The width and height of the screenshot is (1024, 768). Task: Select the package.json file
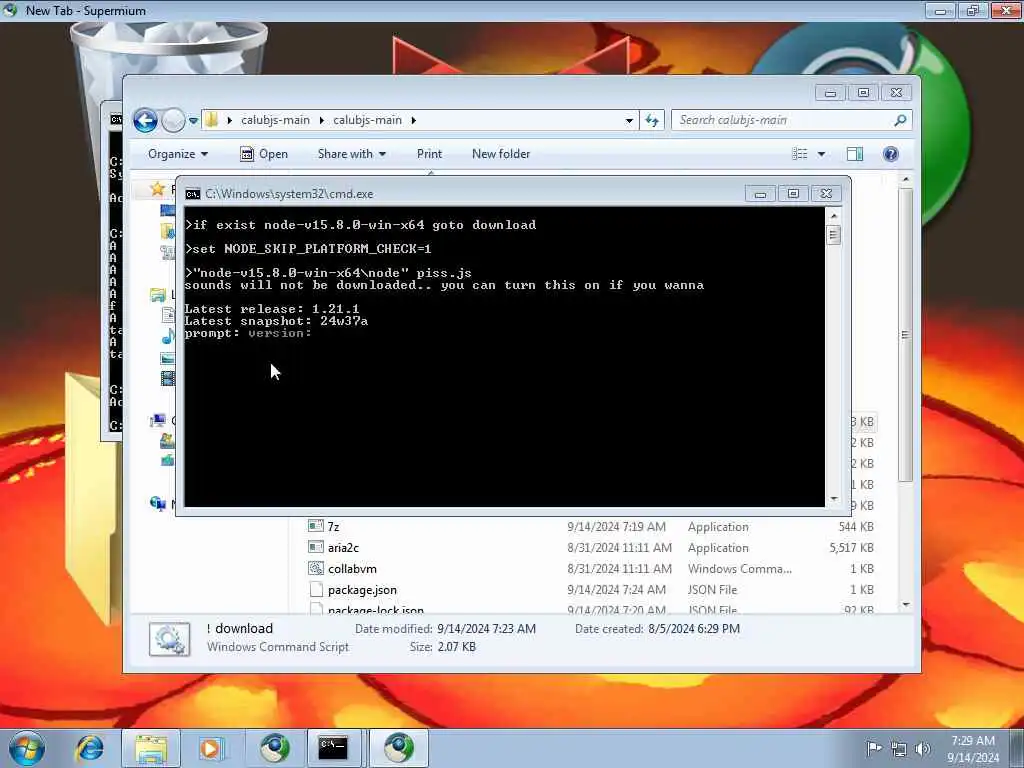tap(591, 590)
